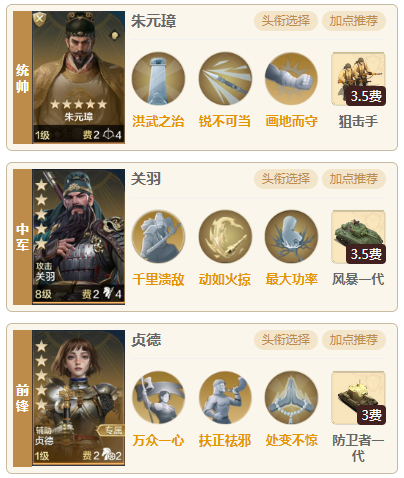Screen dimensions: 404x478
Task: Select the 扶正祛邪 horn skill icon
Action: click(x=225, y=397)
